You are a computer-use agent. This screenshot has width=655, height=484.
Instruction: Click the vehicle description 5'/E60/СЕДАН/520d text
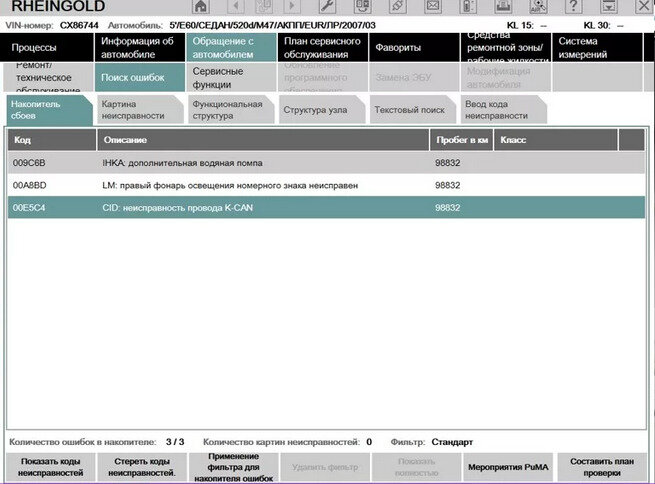pyautogui.click(x=272, y=25)
